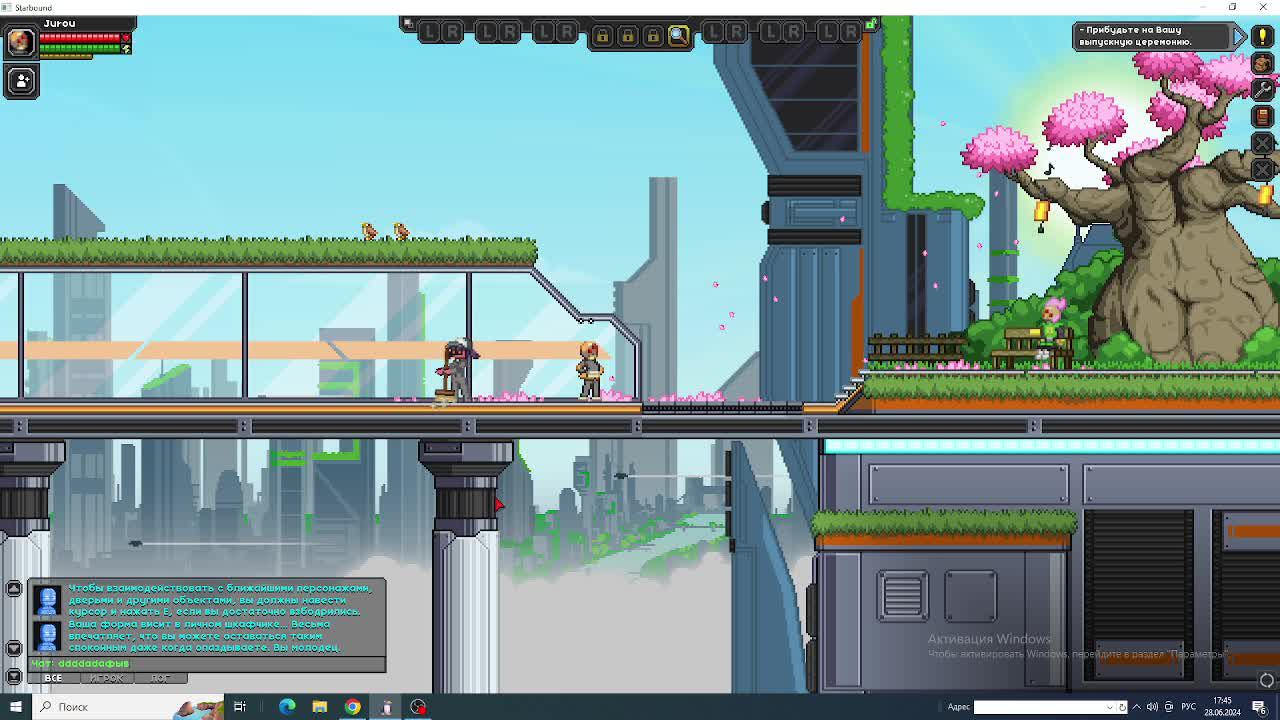This screenshot has width=1280, height=720.
Task: Open the taskbar clock and date
Action: 1222,707
